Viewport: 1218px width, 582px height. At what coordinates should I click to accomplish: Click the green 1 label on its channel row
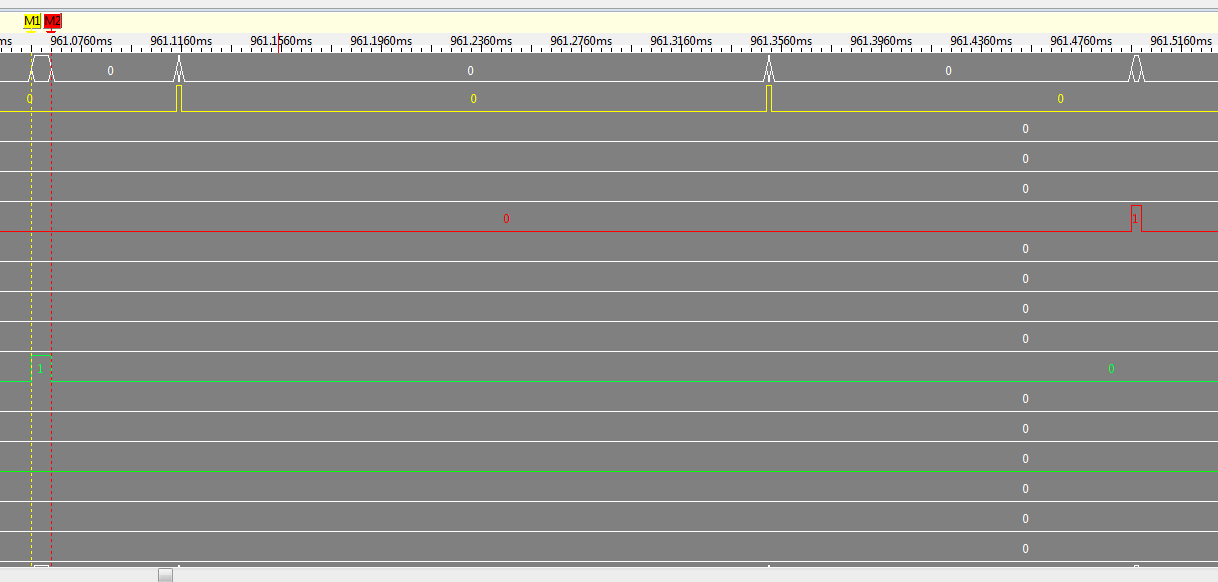(38, 368)
